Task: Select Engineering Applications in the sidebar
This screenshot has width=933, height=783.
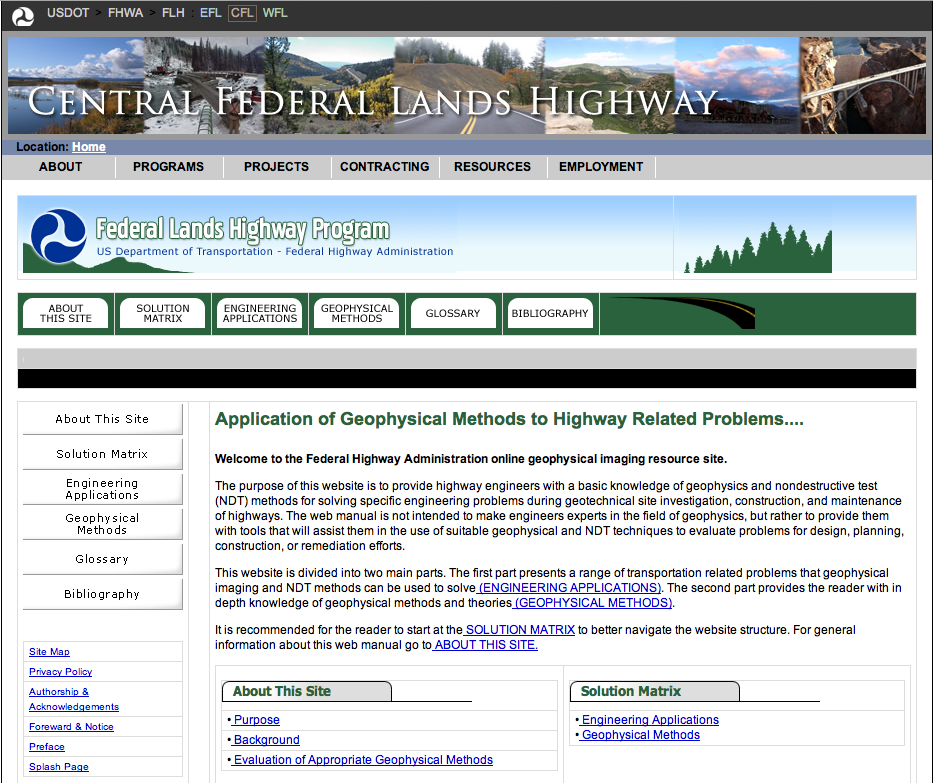Action: (102, 489)
